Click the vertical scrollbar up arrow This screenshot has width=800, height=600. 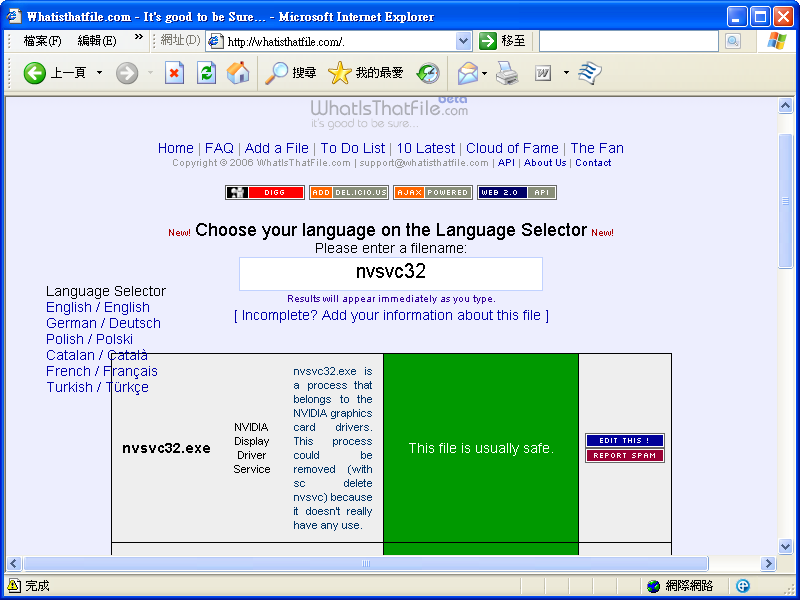pyautogui.click(x=785, y=106)
